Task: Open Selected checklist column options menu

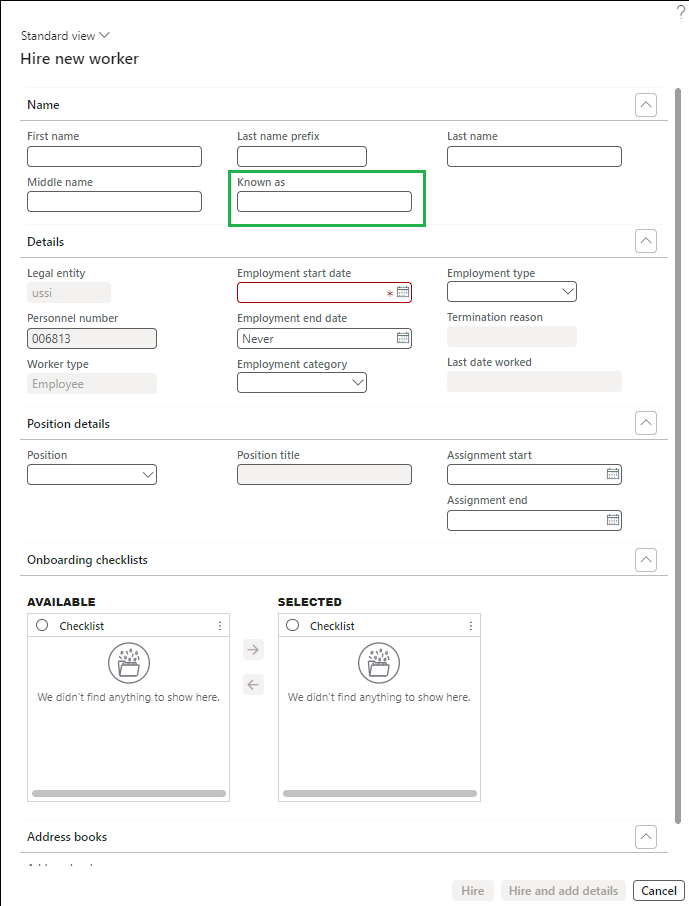Action: coord(471,626)
